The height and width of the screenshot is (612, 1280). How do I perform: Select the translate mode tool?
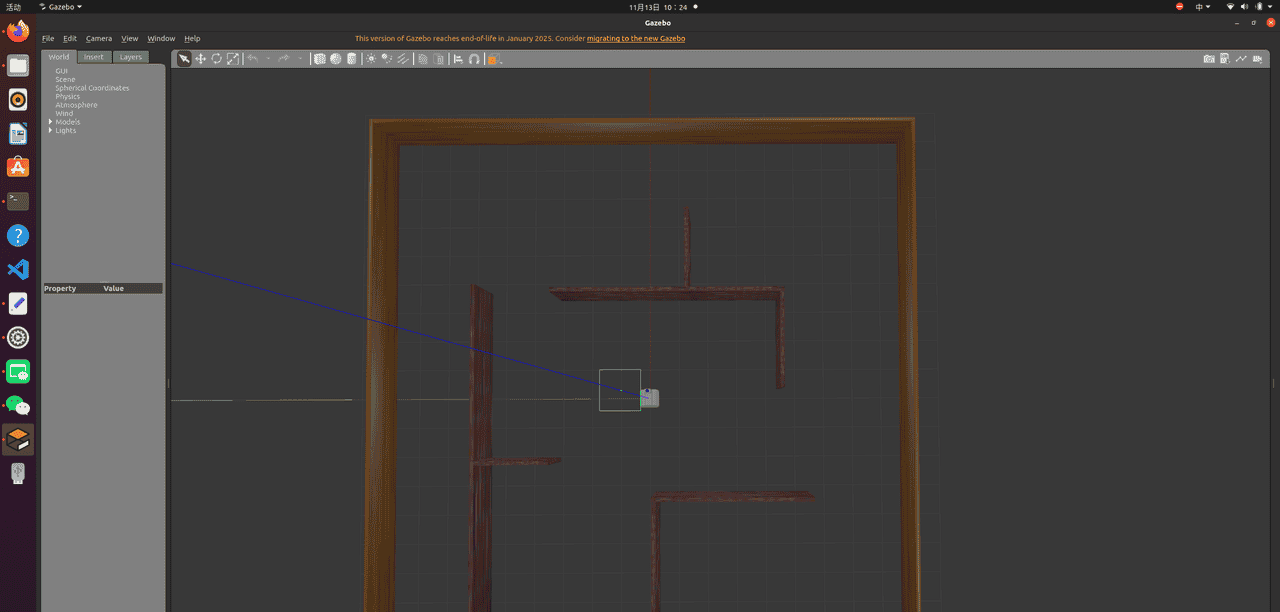(x=200, y=59)
